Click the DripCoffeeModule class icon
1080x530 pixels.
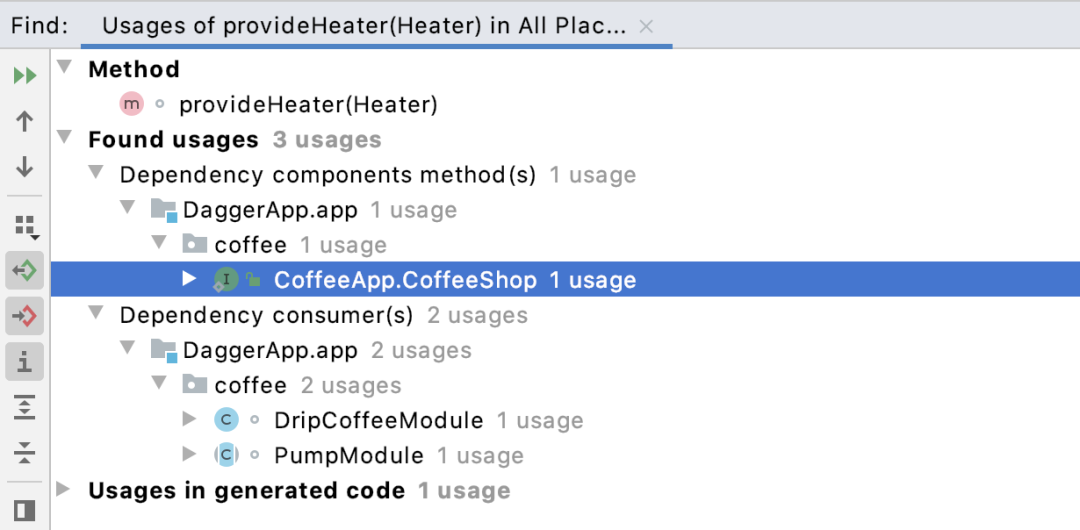(226, 421)
